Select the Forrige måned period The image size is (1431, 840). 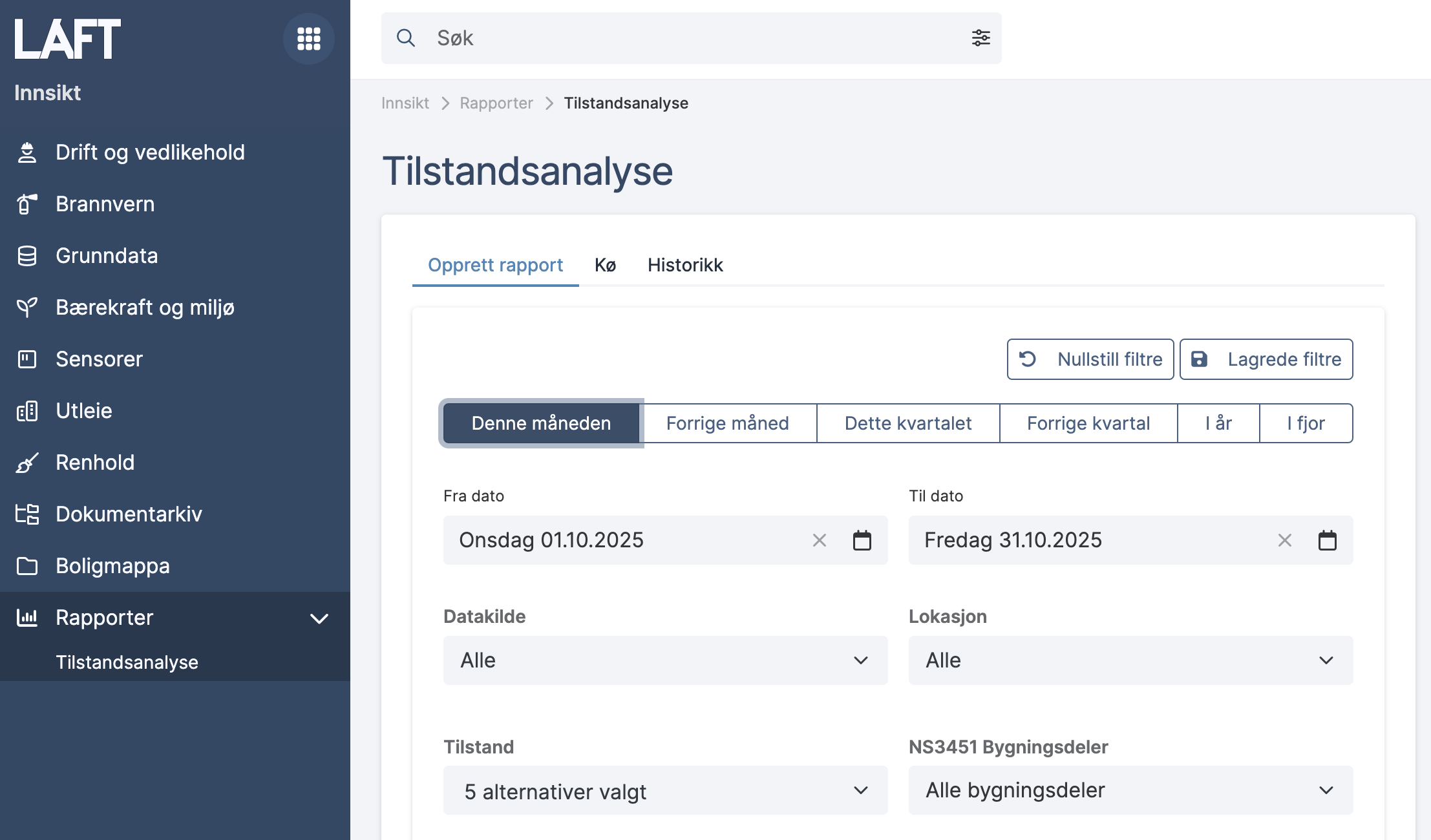(727, 423)
